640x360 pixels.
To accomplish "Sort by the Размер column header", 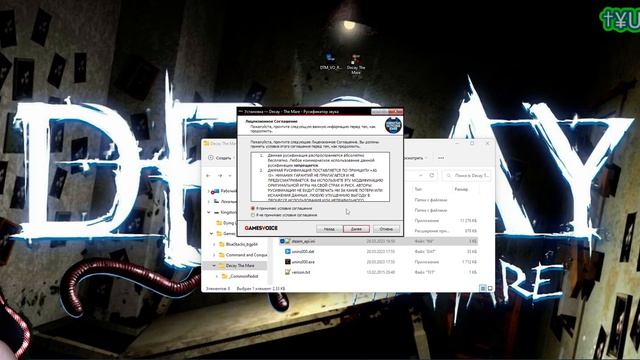I will (461, 189).
